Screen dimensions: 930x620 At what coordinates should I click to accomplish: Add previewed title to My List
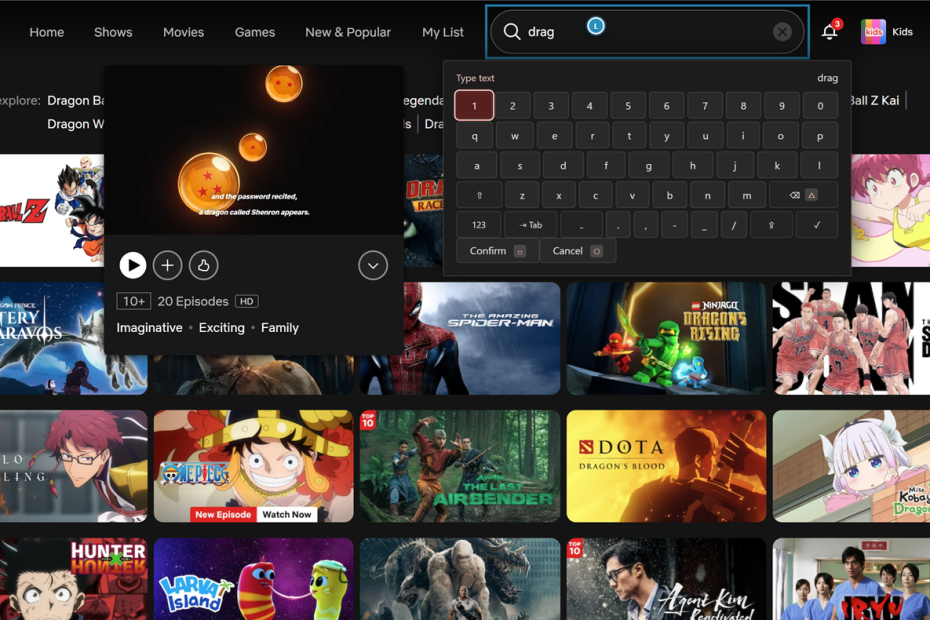pyautogui.click(x=167, y=265)
